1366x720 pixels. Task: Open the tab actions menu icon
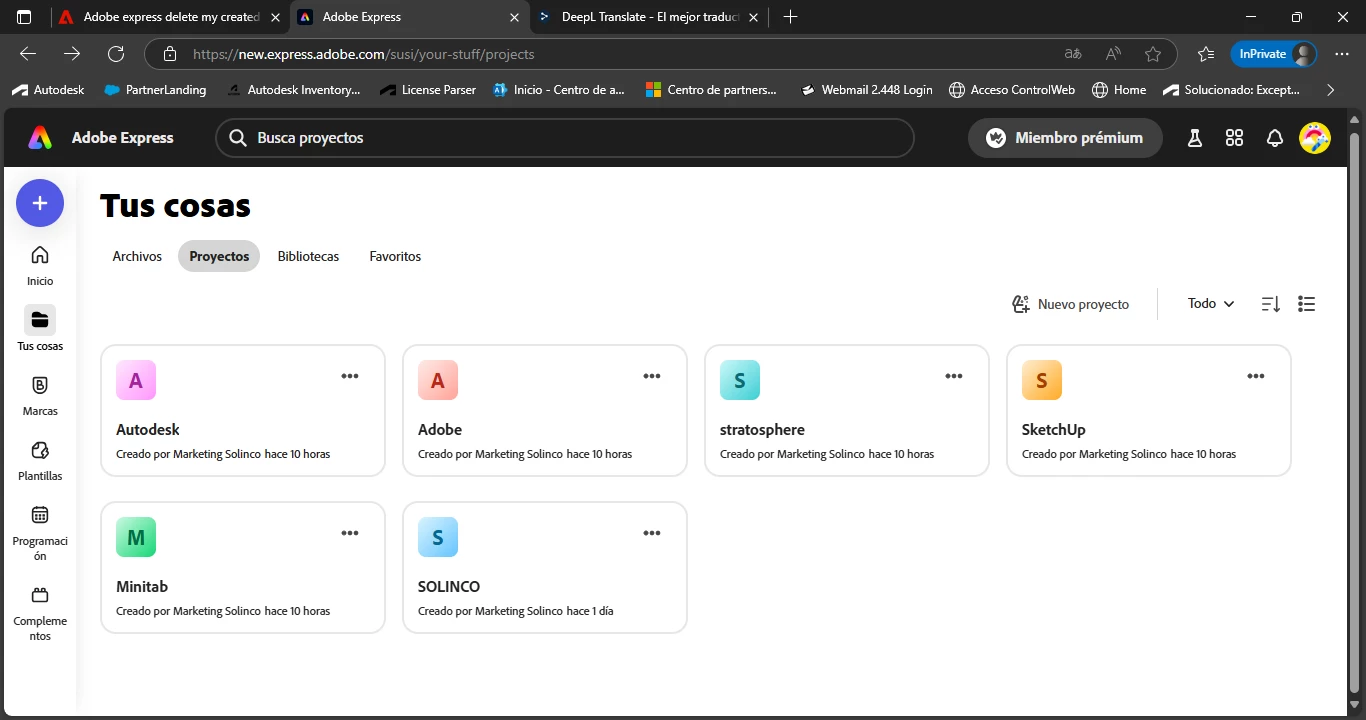24,17
